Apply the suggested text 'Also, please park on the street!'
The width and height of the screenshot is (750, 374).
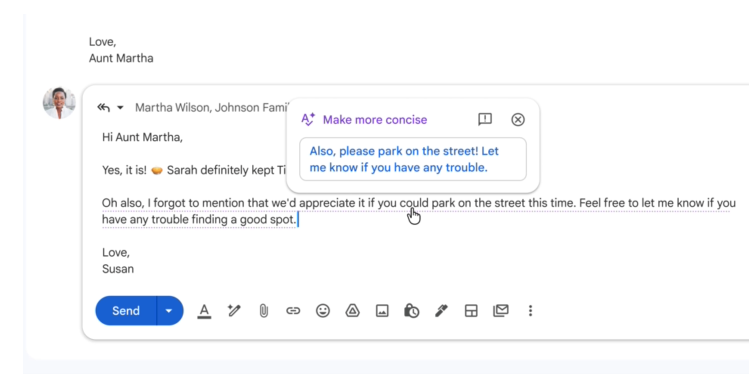[413, 159]
